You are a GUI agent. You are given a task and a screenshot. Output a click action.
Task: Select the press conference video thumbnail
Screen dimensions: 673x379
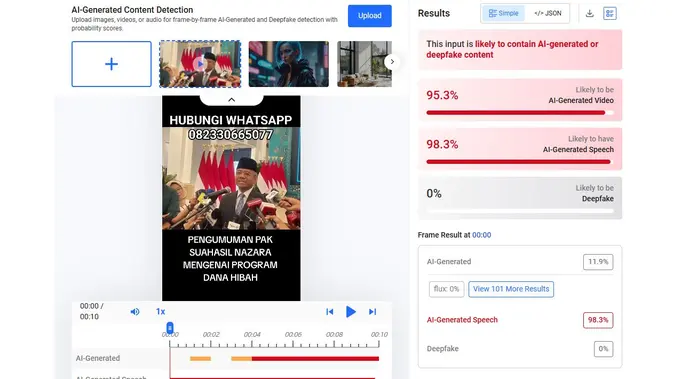click(x=200, y=64)
